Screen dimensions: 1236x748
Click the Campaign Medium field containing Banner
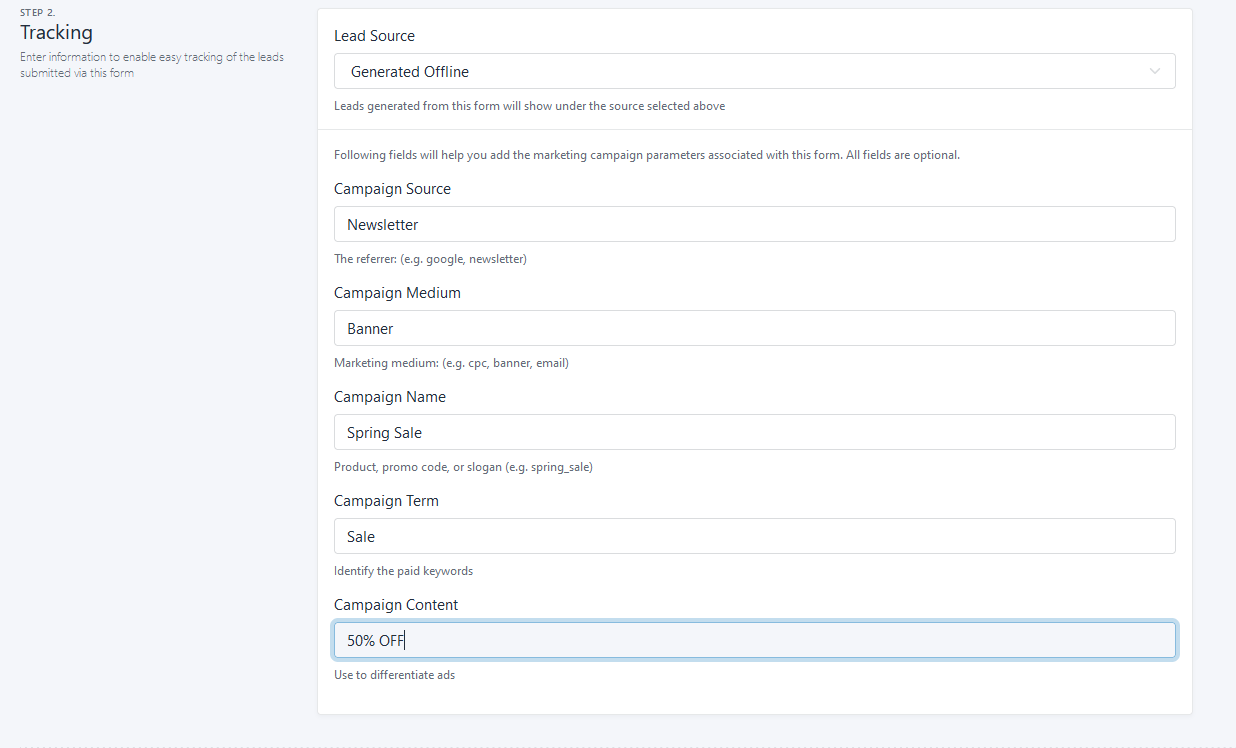[754, 328]
